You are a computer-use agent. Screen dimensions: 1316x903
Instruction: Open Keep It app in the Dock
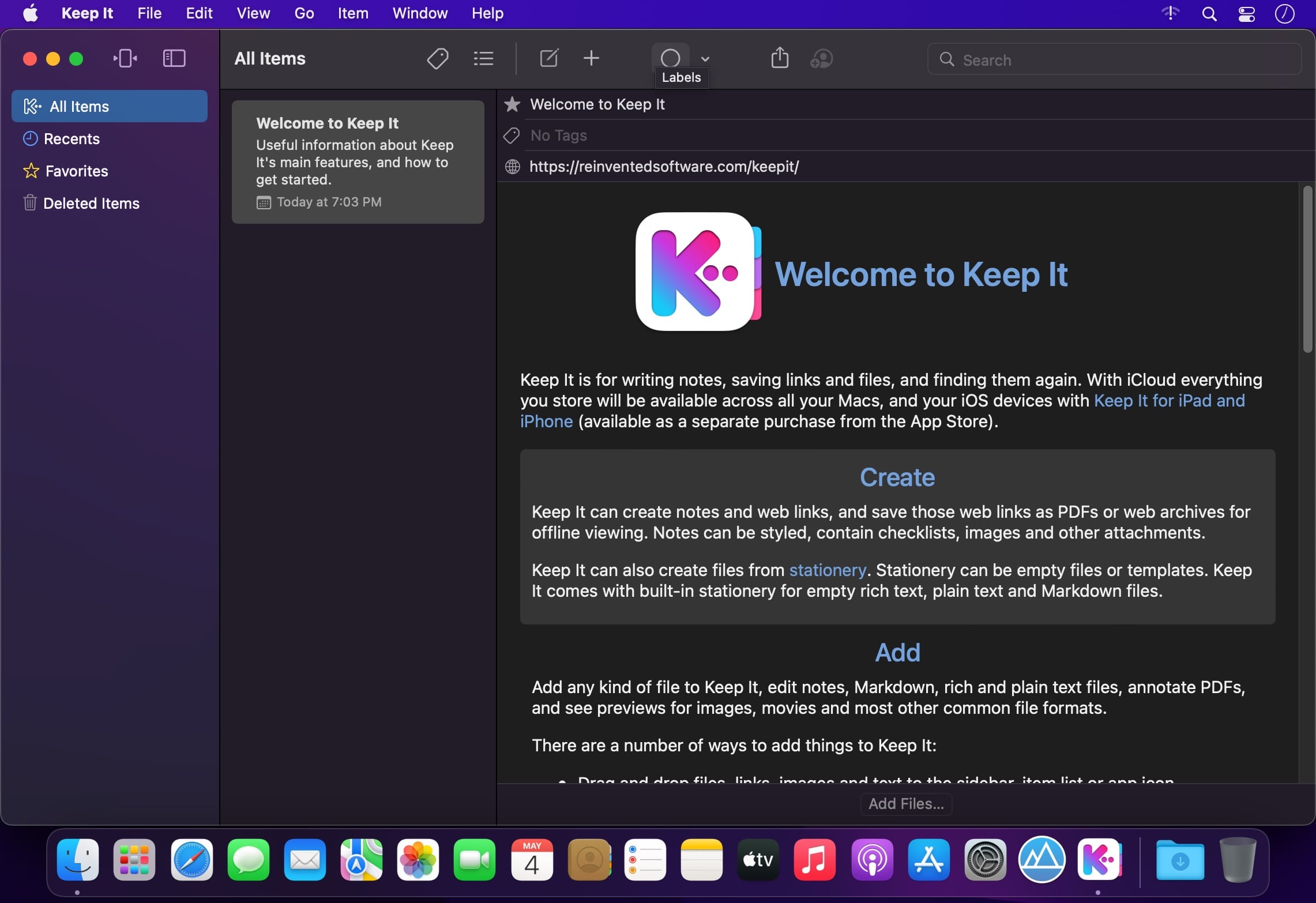[1099, 860]
